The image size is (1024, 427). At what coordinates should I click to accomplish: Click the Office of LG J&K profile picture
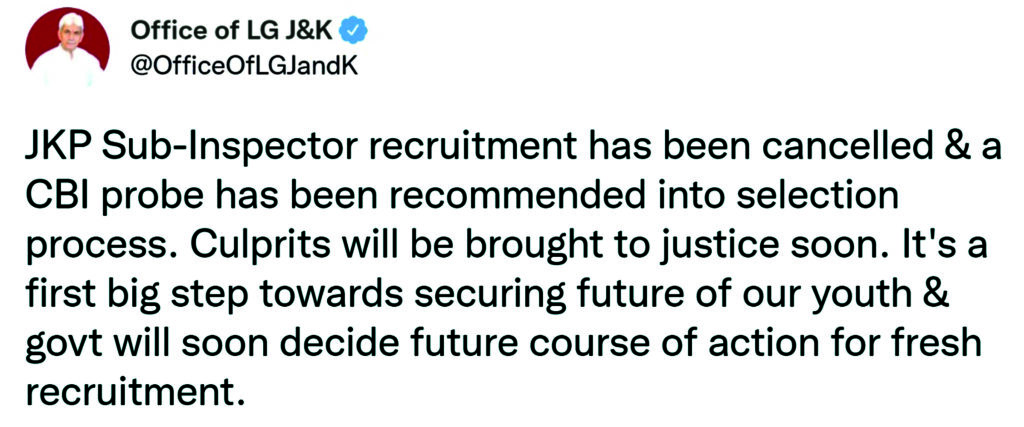click(x=67, y=50)
